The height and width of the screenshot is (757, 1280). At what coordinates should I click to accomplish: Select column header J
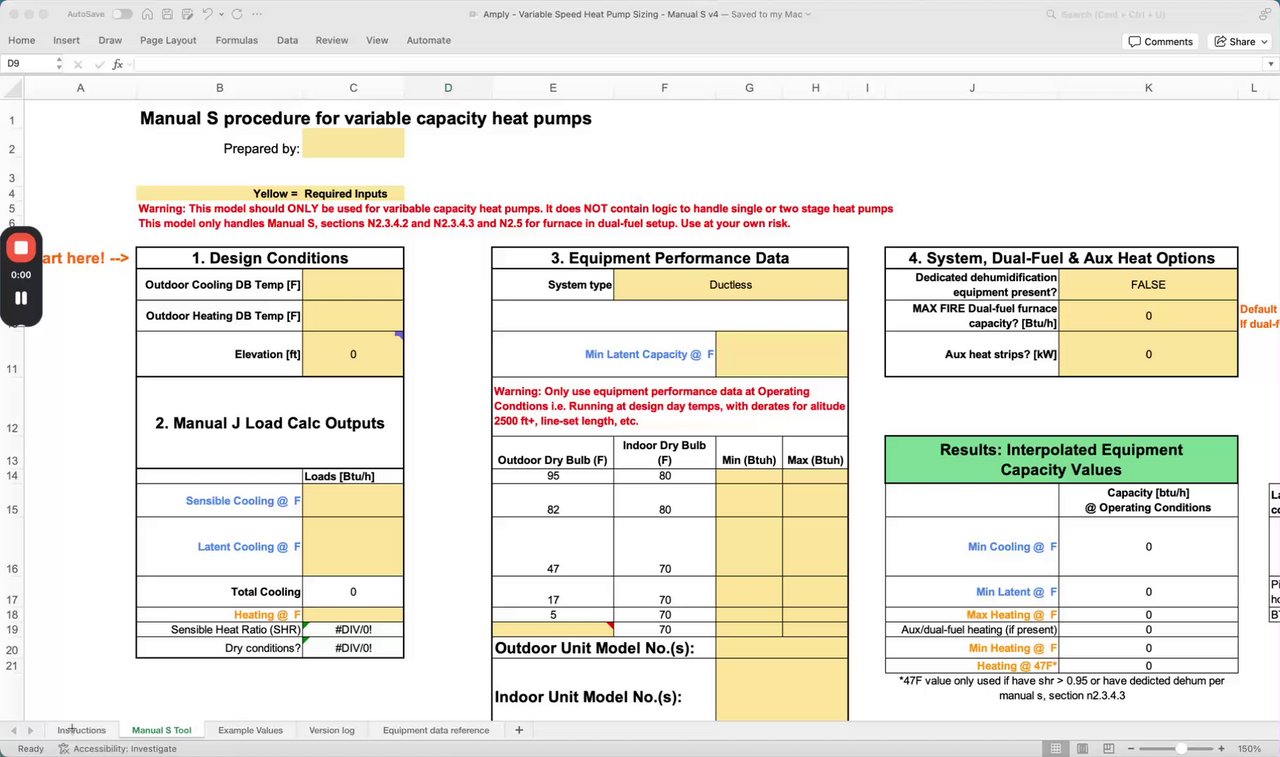coord(972,88)
